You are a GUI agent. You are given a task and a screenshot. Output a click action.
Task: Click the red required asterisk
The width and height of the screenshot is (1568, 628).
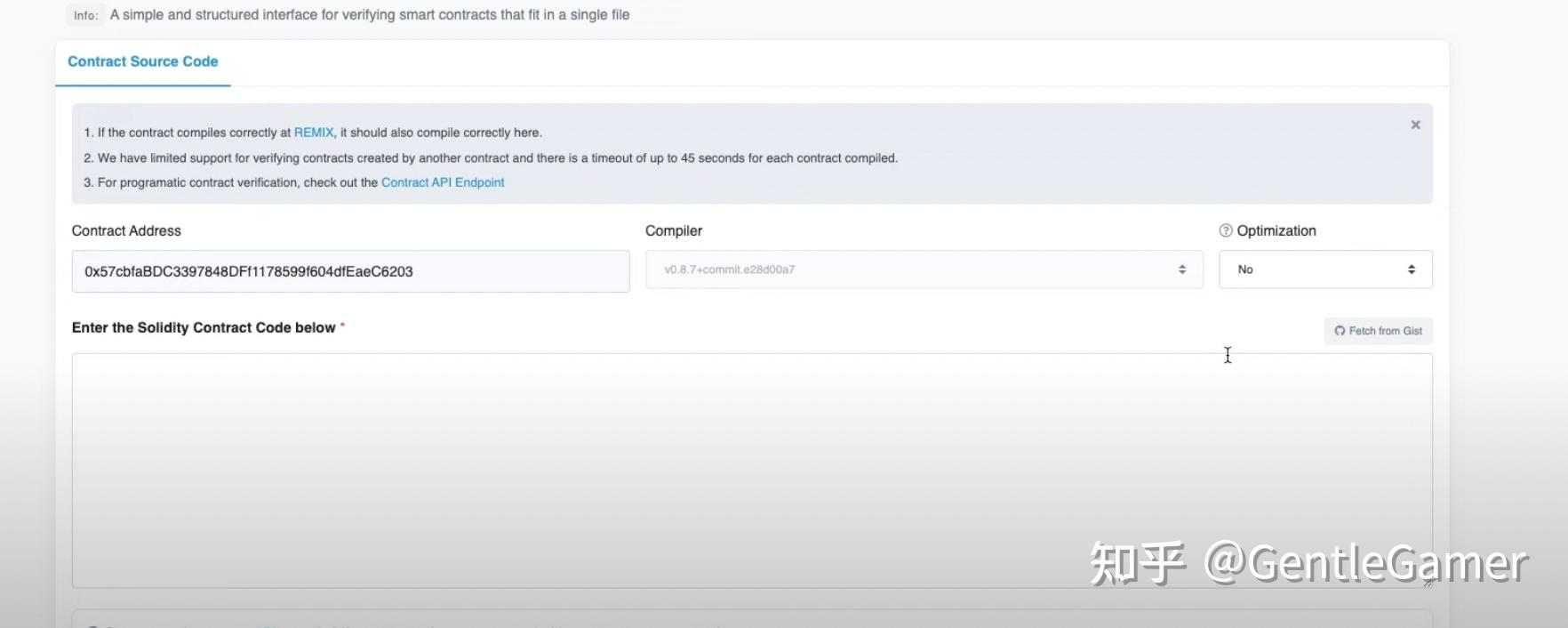342,326
